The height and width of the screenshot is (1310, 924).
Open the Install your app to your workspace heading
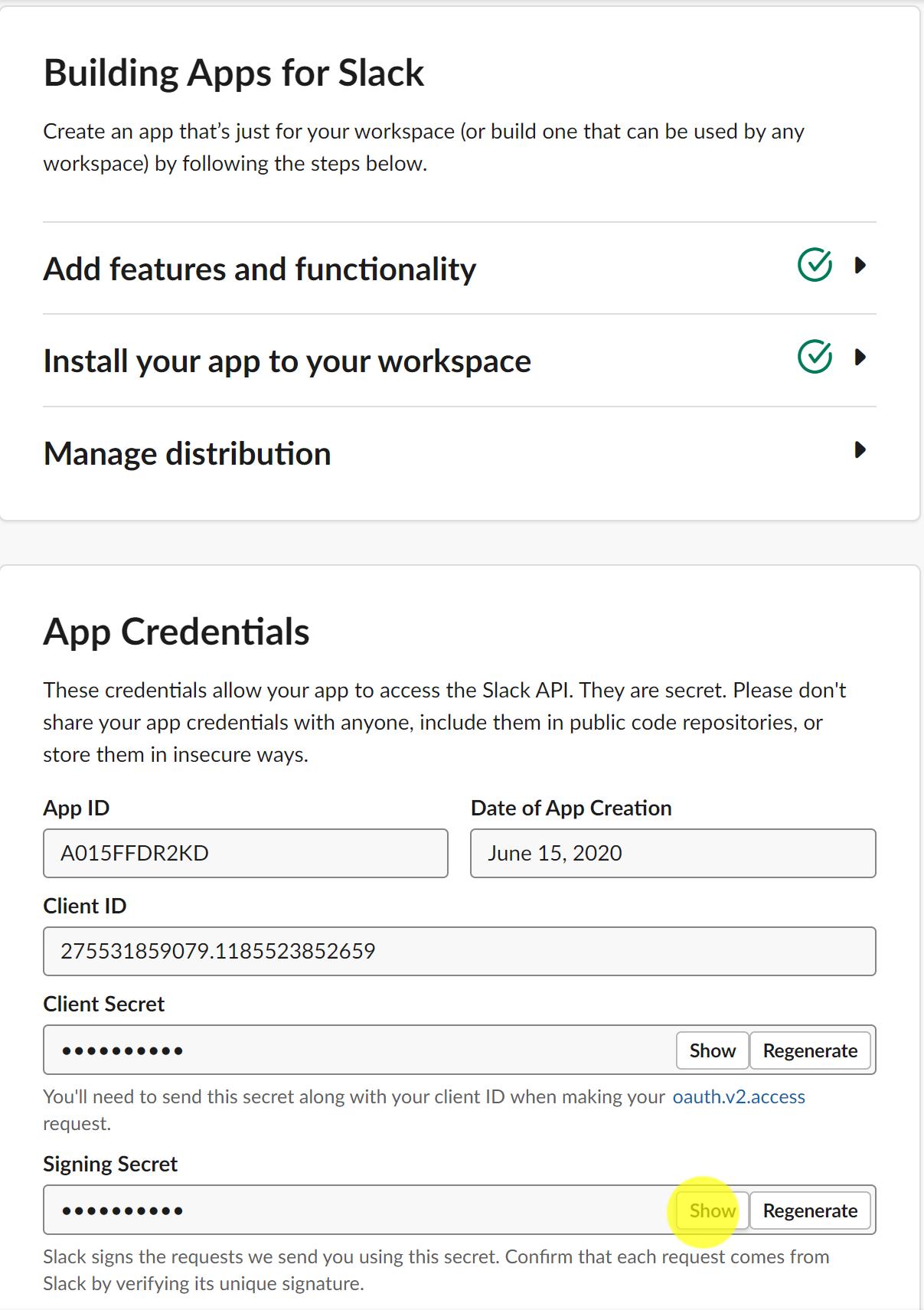pos(287,361)
